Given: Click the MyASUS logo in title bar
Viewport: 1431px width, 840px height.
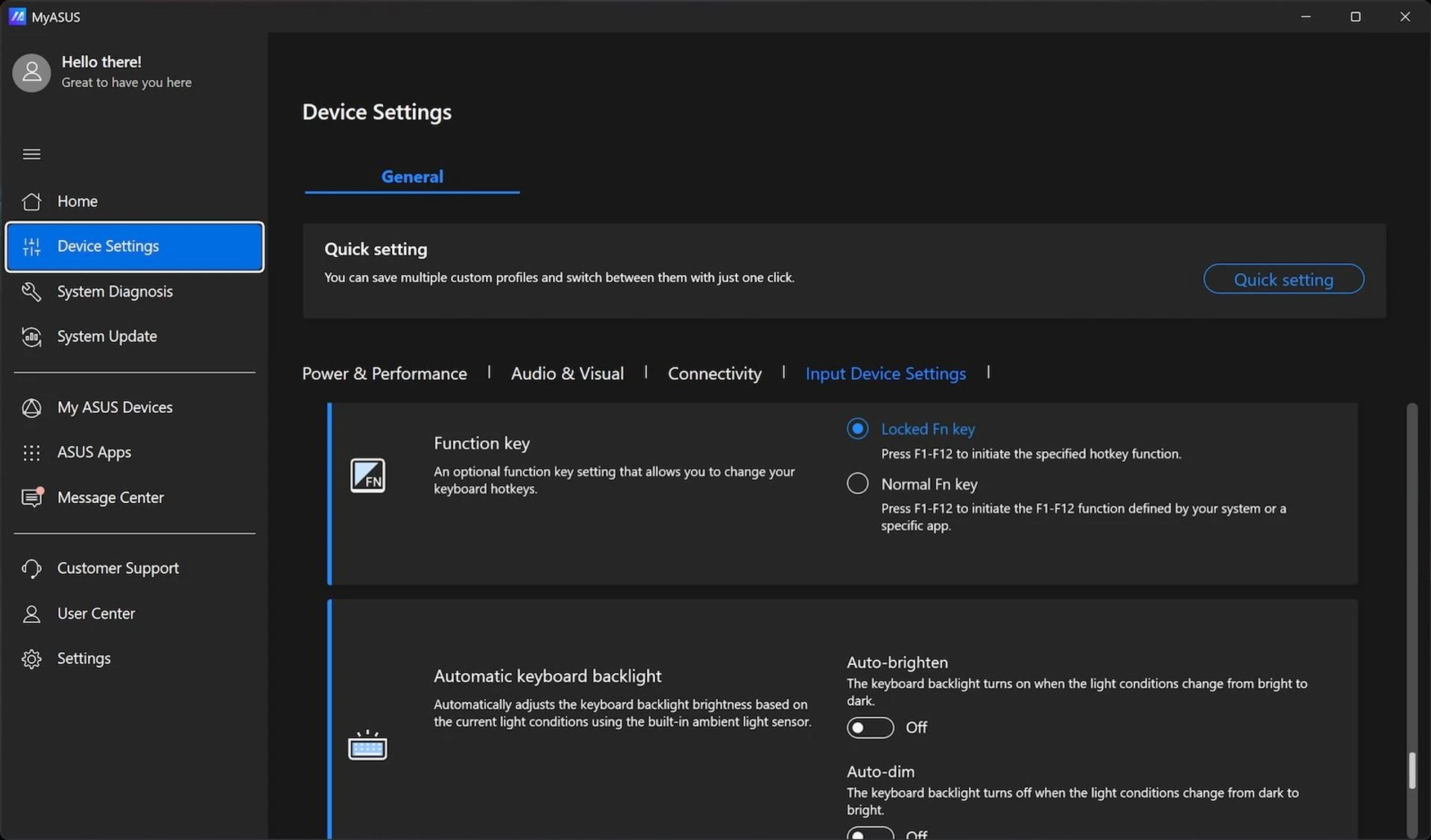Looking at the screenshot, I should coord(17,16).
